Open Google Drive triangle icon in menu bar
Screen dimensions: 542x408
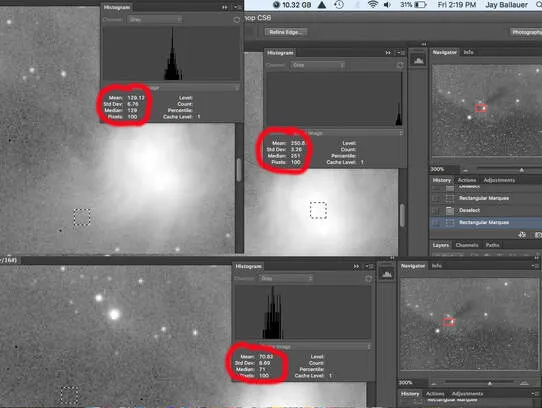322,5
